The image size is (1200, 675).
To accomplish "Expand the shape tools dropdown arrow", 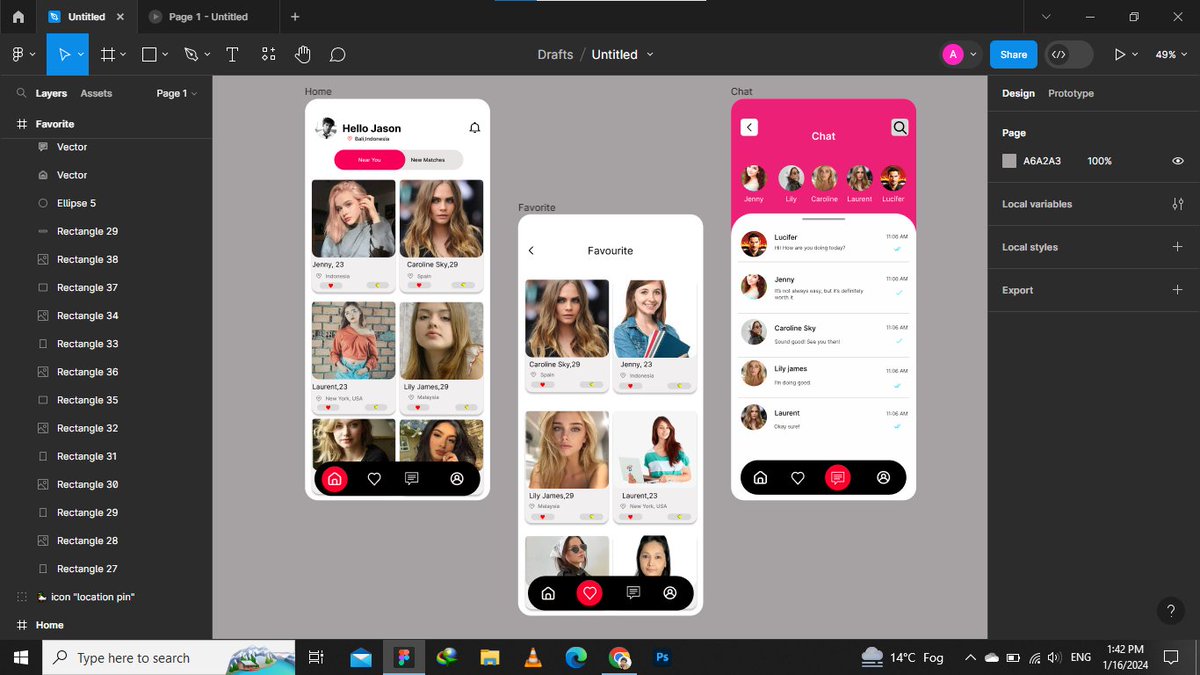I will pyautogui.click(x=166, y=55).
